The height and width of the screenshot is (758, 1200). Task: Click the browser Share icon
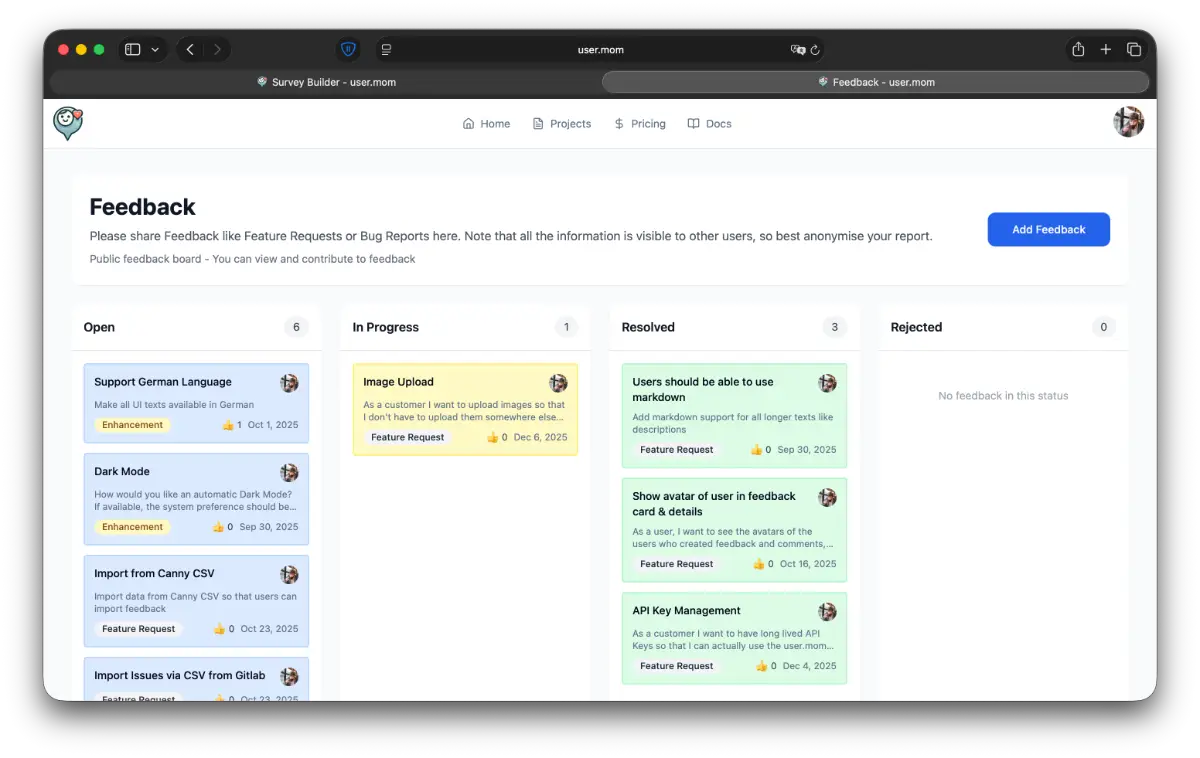(1078, 50)
